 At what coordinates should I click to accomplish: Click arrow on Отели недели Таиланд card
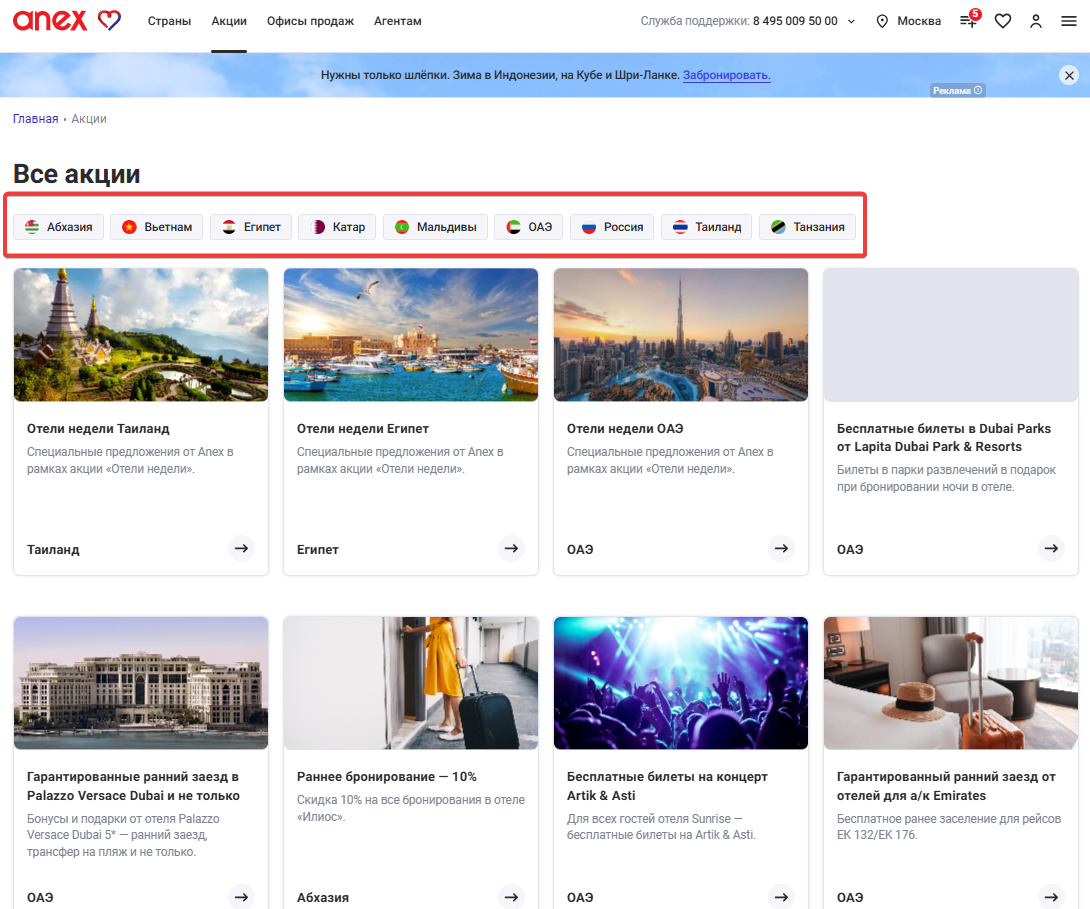[241, 548]
